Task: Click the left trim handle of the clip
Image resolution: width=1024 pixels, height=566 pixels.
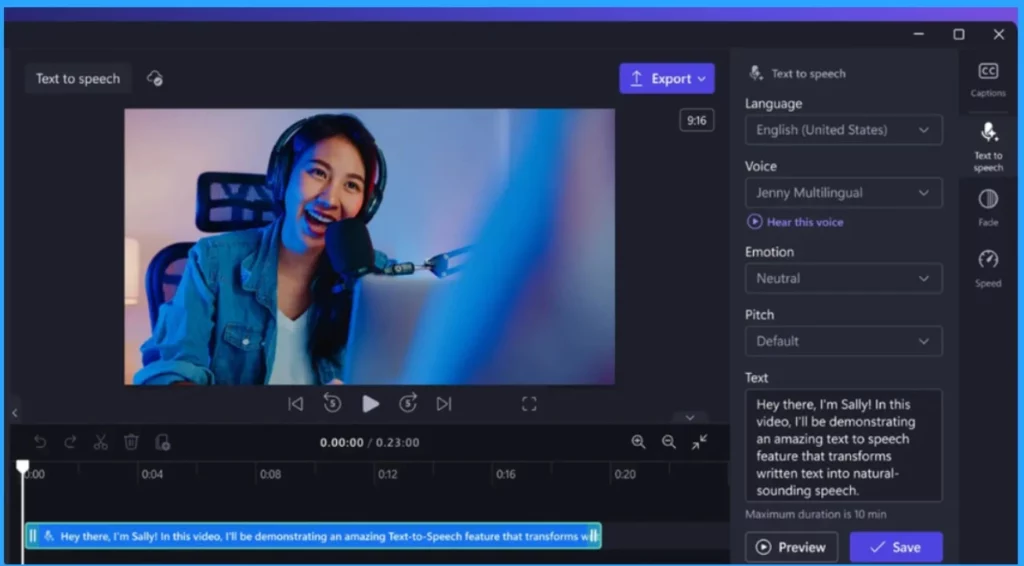Action: tap(32, 536)
